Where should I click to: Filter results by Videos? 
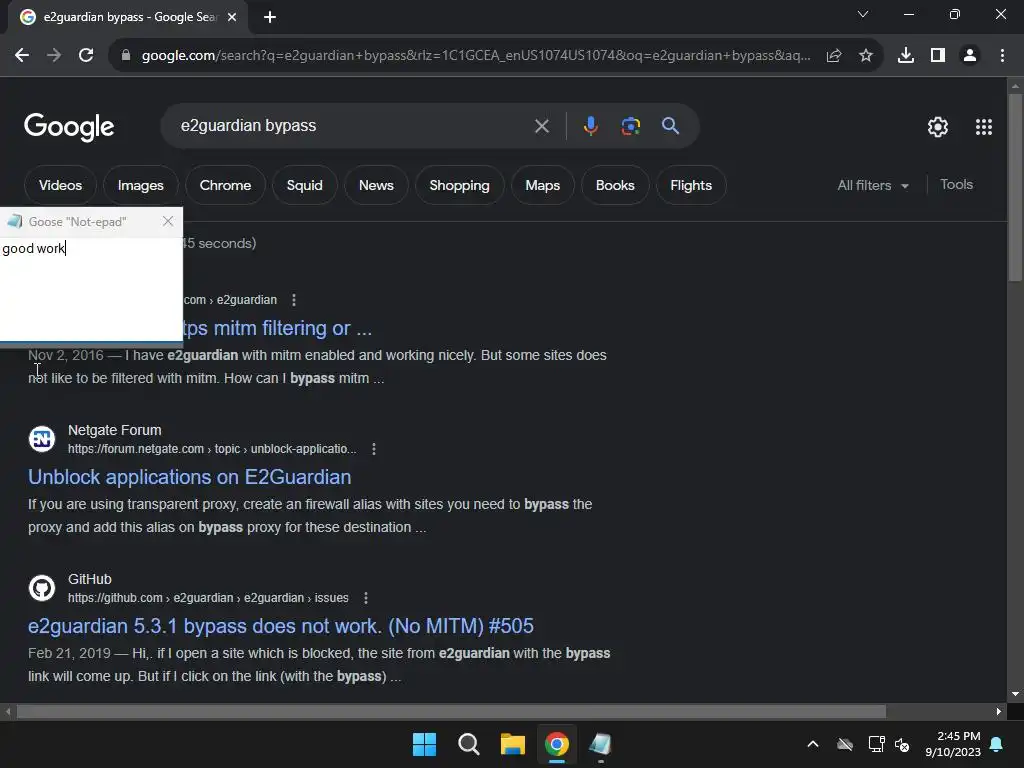(x=60, y=185)
